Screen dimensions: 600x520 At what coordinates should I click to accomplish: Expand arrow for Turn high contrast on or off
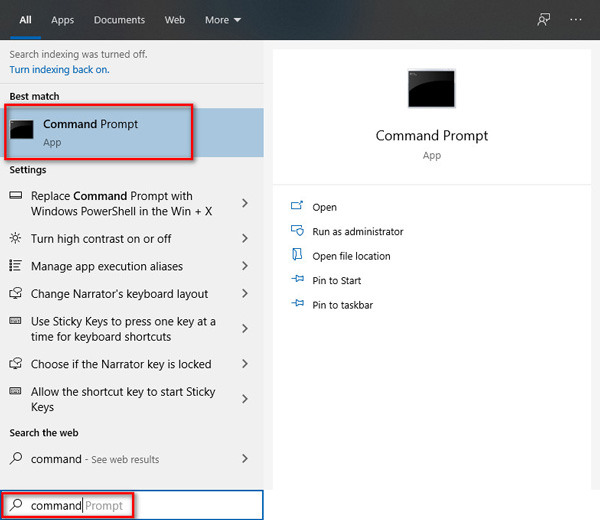pyautogui.click(x=245, y=239)
